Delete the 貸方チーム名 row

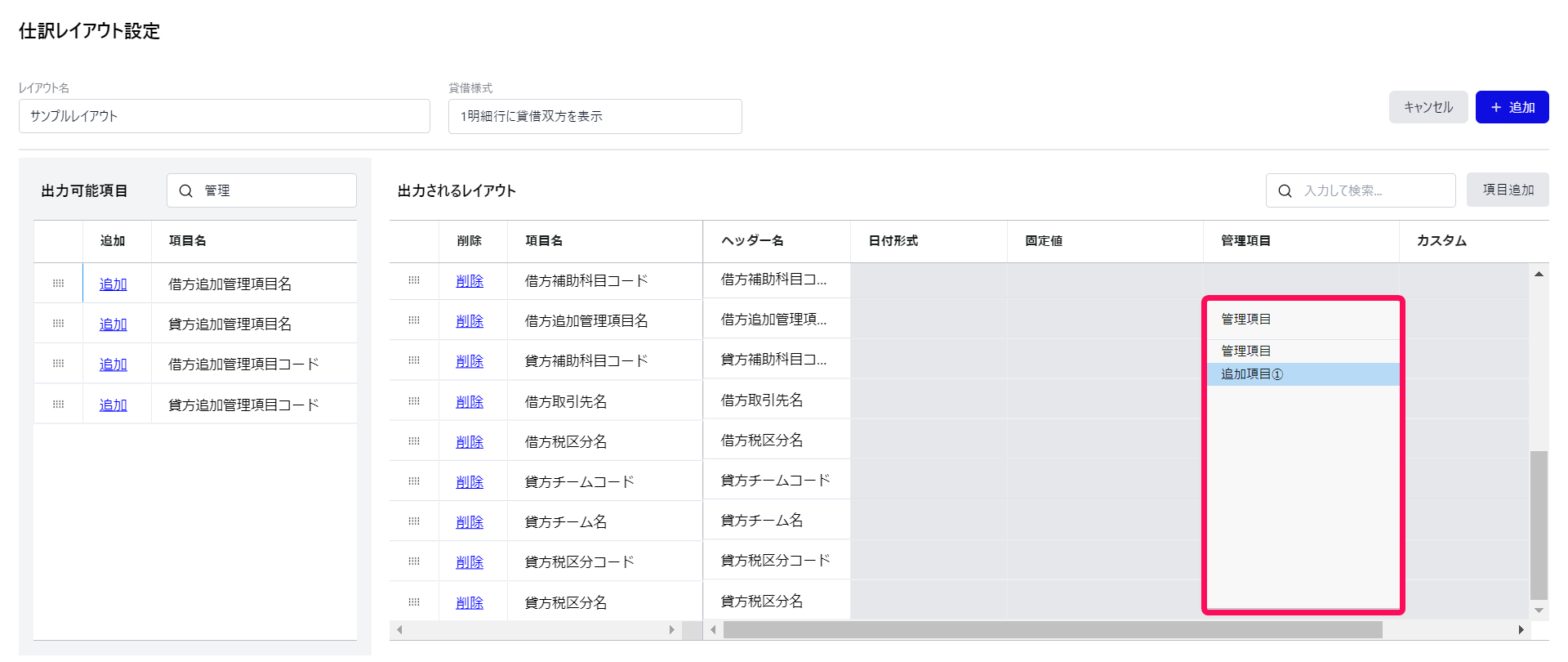[470, 522]
